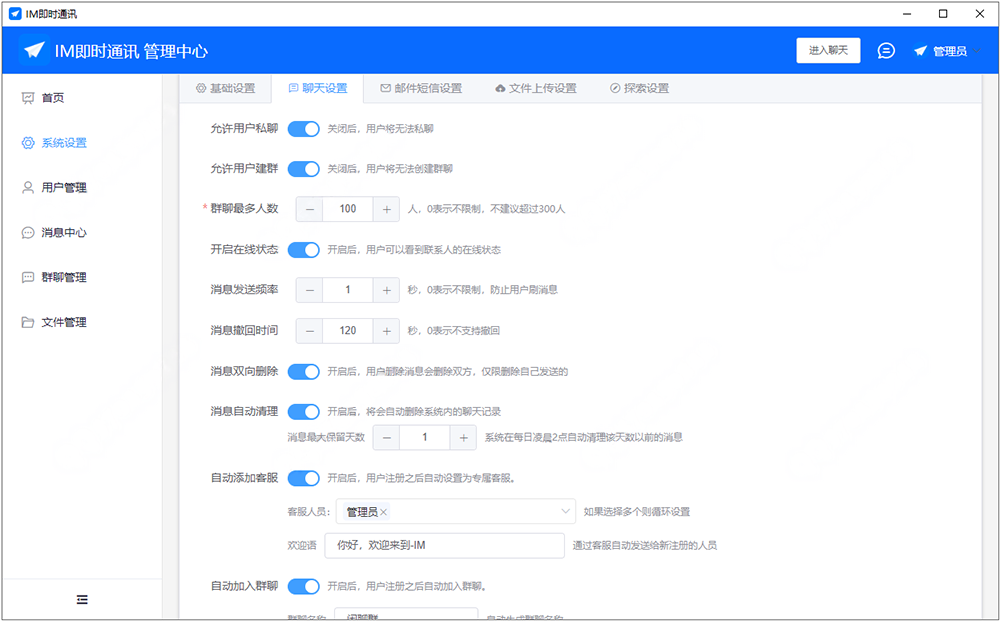1000x621 pixels.
Task: Increase 群聊最多人数 with the plus button
Action: coord(386,209)
